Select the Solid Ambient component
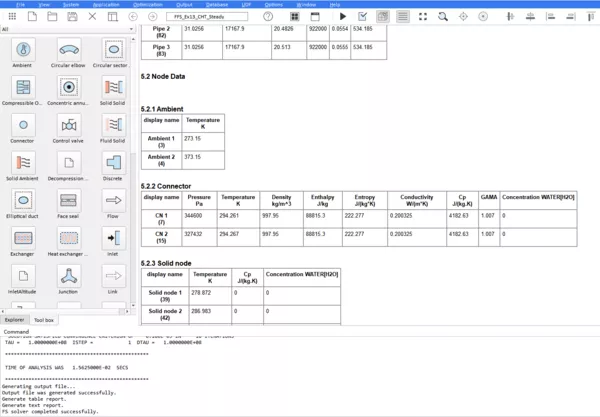The height and width of the screenshot is (417, 600). click(x=23, y=163)
